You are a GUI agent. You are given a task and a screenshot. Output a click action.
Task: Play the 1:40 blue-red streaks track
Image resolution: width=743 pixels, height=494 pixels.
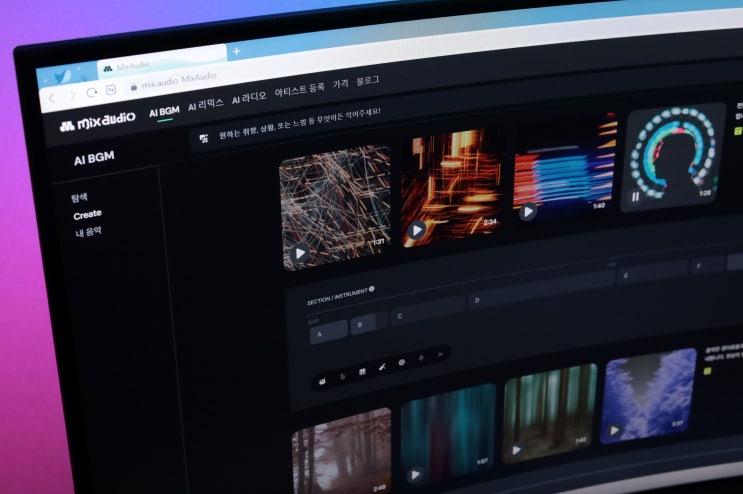tap(527, 212)
